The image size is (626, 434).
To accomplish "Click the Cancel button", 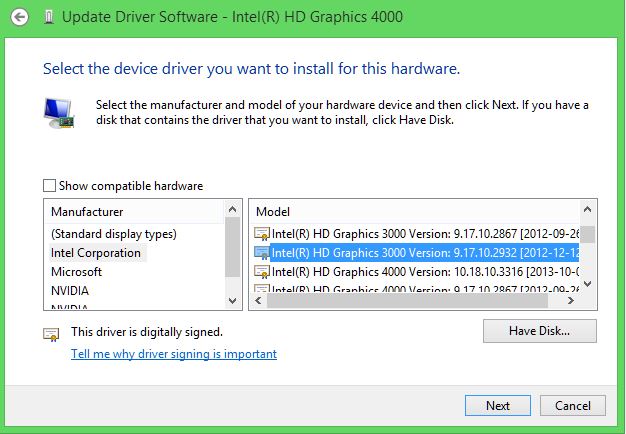I will [x=573, y=406].
